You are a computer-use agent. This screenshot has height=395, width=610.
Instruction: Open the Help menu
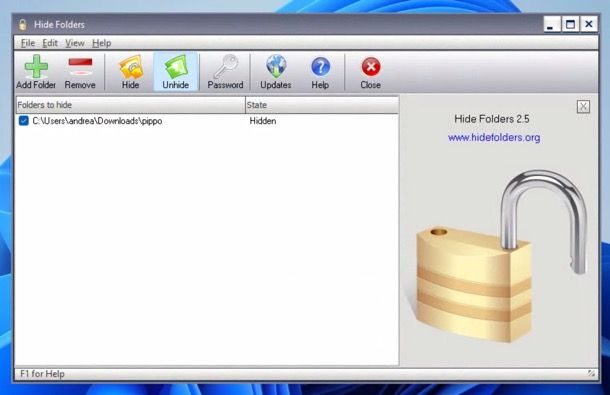coord(102,43)
